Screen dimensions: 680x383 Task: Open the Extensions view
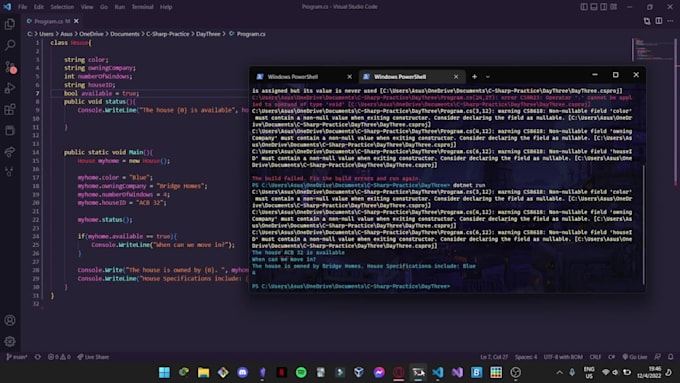(x=10, y=109)
